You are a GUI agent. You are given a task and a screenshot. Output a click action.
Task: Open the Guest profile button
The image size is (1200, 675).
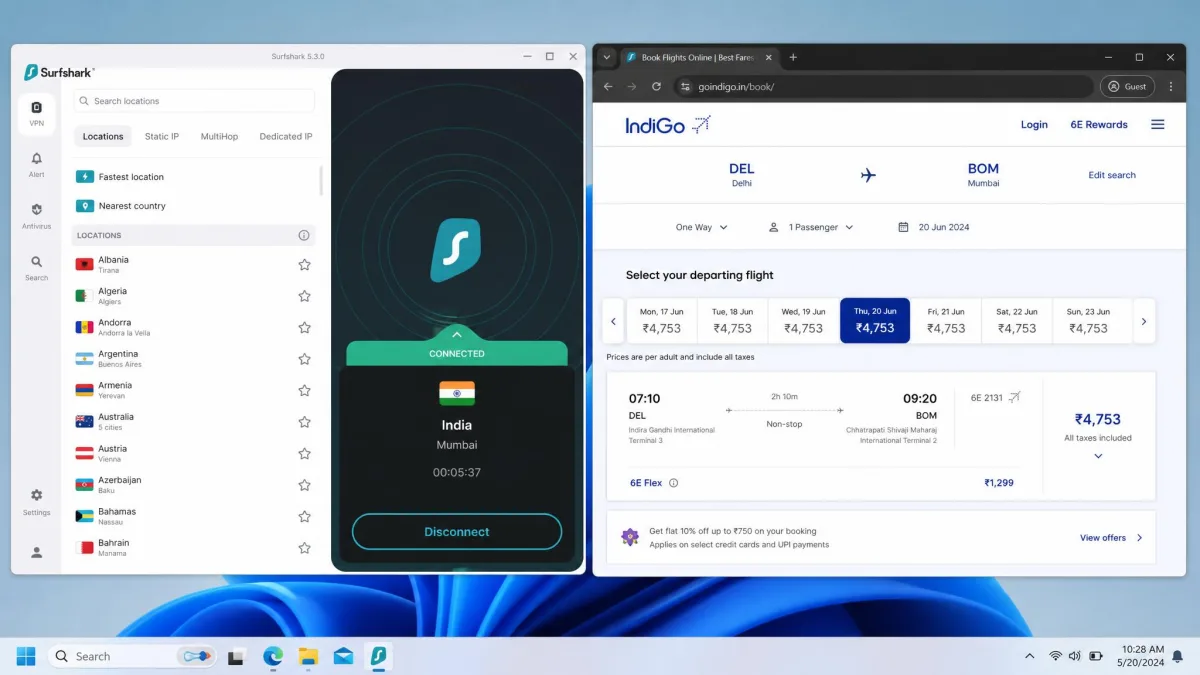[1127, 87]
